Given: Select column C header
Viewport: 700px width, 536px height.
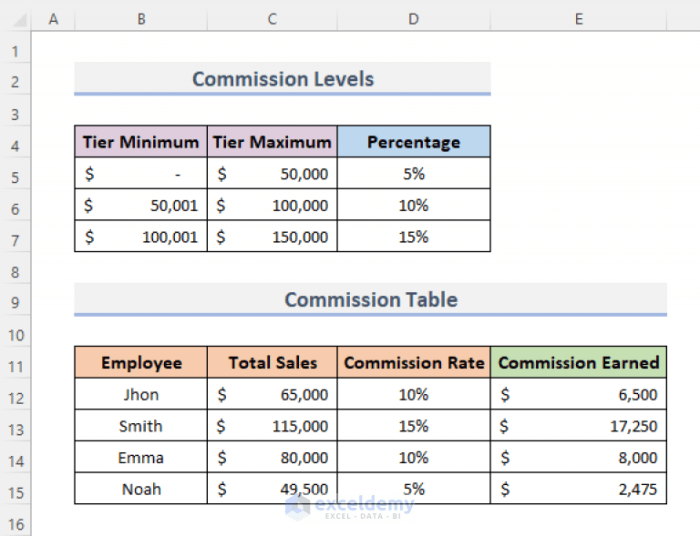Looking at the screenshot, I should coord(272,19).
